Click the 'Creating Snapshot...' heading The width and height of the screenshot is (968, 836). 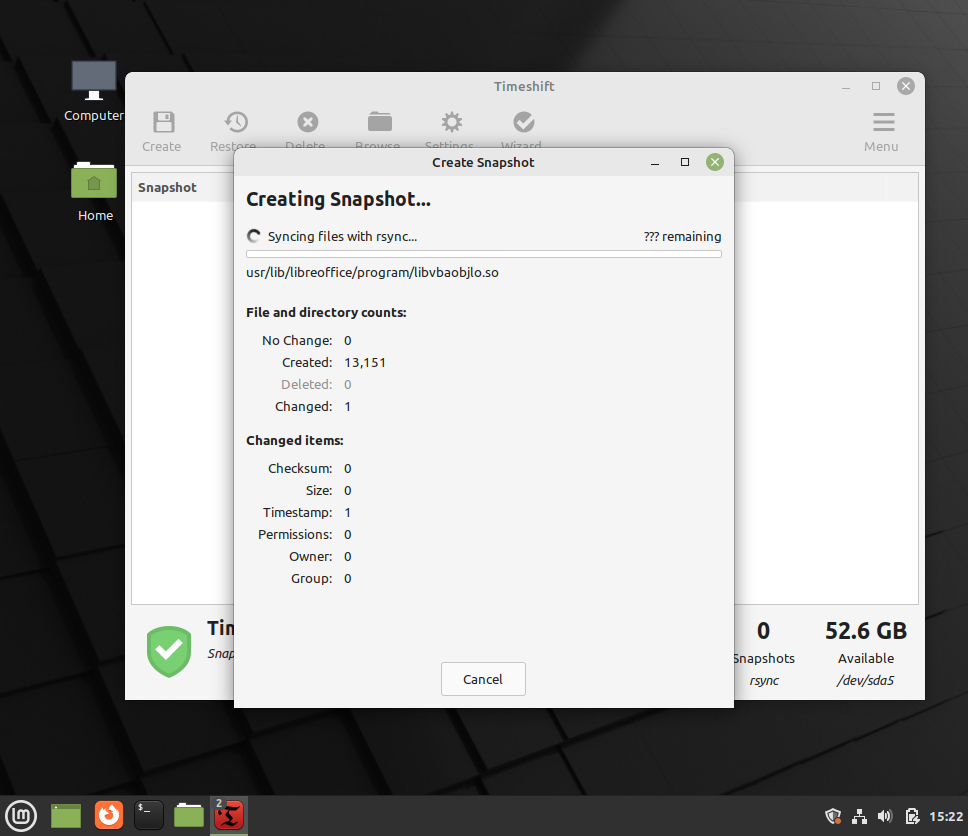(338, 199)
